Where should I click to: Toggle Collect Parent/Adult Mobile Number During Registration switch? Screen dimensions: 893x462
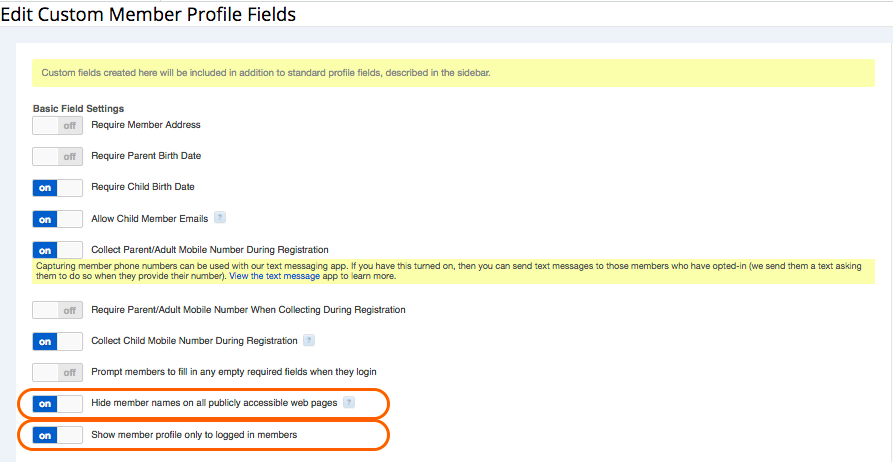[58, 250]
